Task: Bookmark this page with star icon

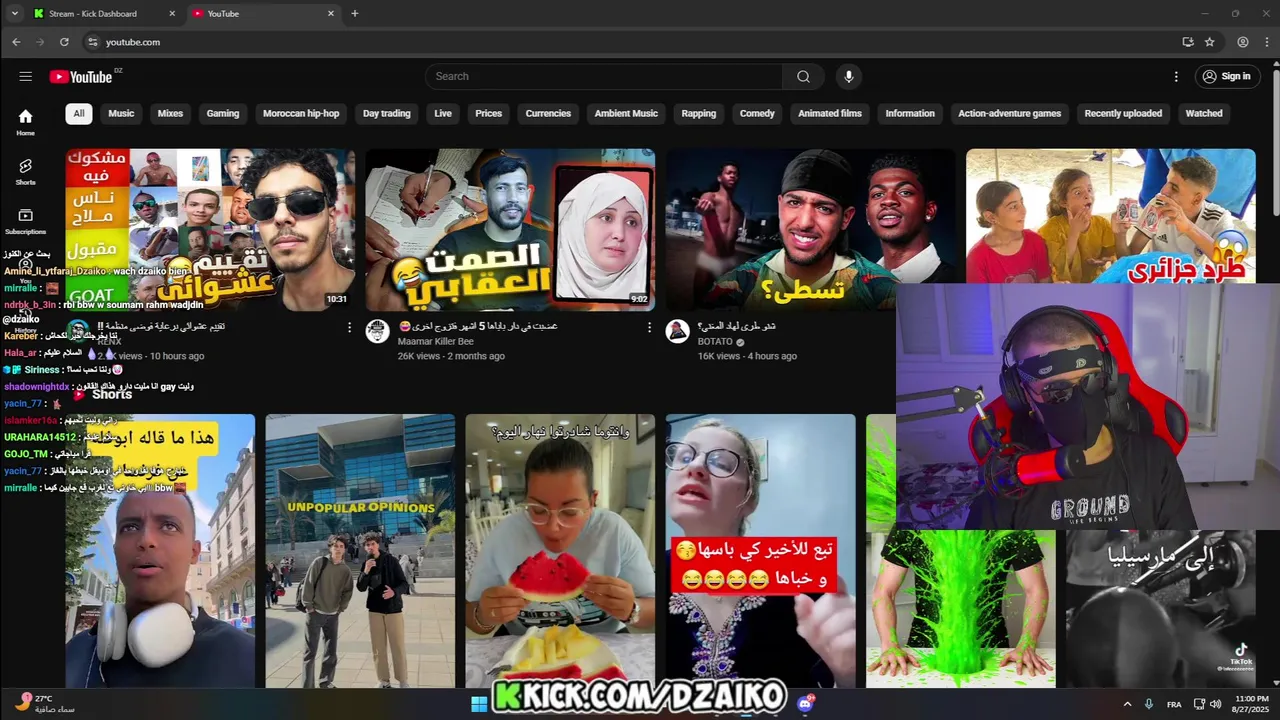Action: tap(1209, 42)
